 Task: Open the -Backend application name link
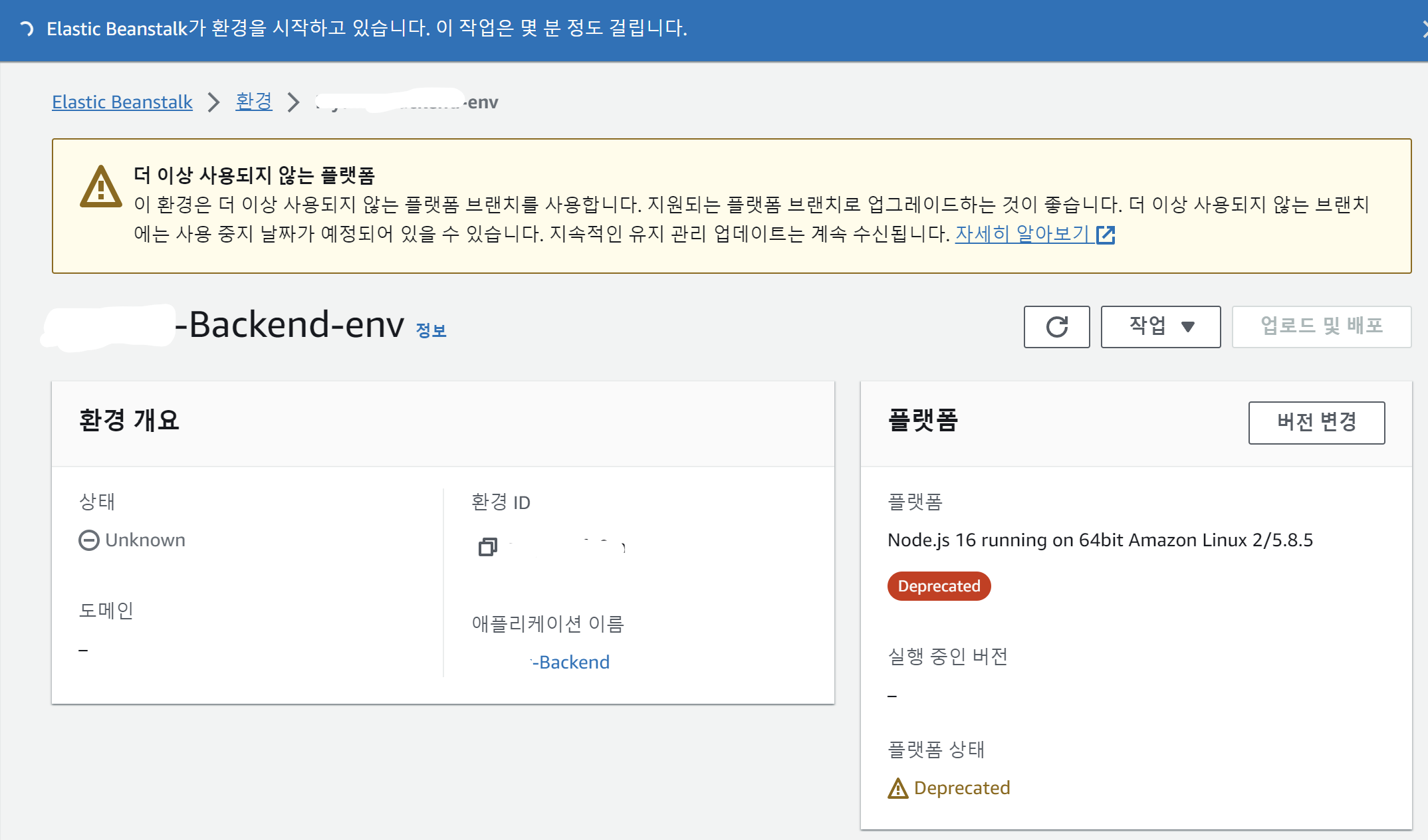[570, 662]
